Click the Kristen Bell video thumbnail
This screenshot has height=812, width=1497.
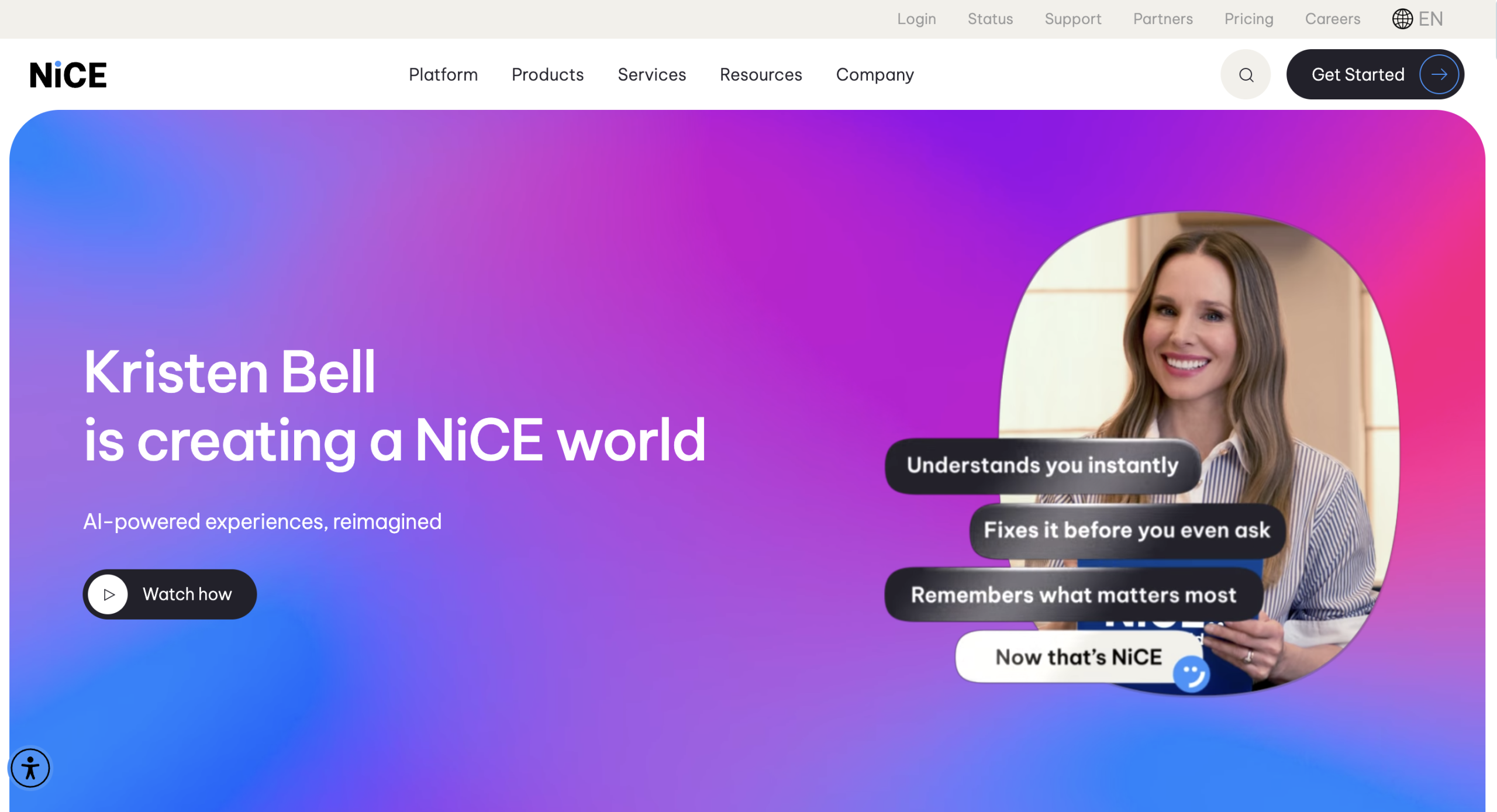(1199, 453)
